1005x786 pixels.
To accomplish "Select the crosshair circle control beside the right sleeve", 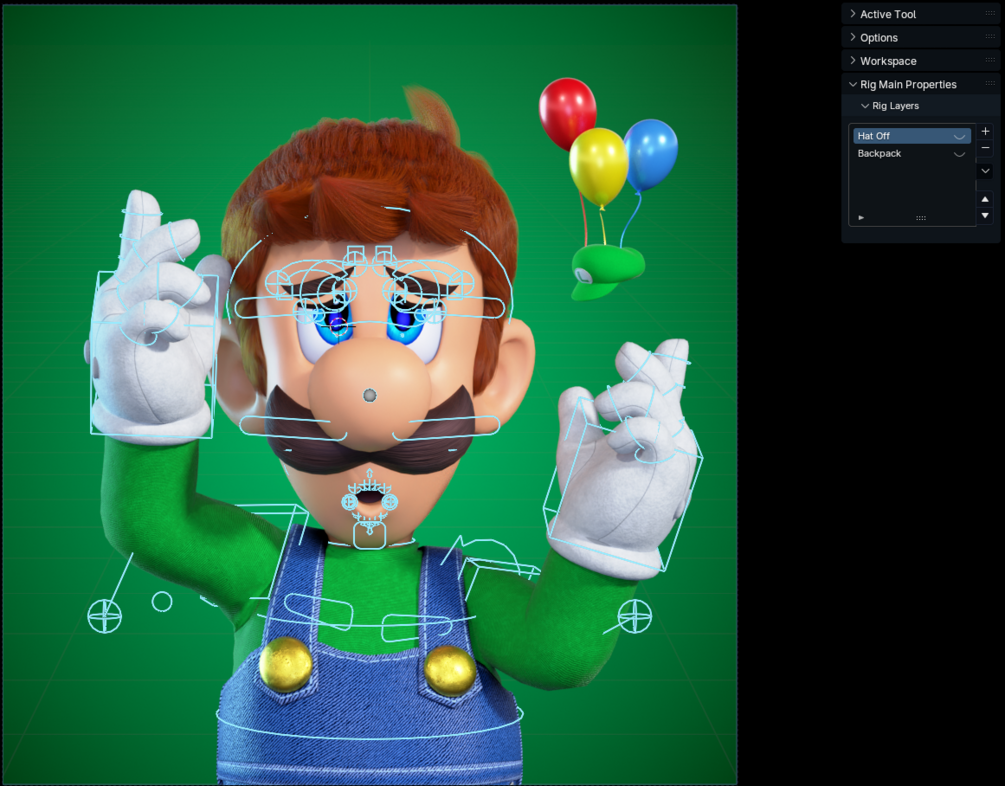I will pos(635,616).
